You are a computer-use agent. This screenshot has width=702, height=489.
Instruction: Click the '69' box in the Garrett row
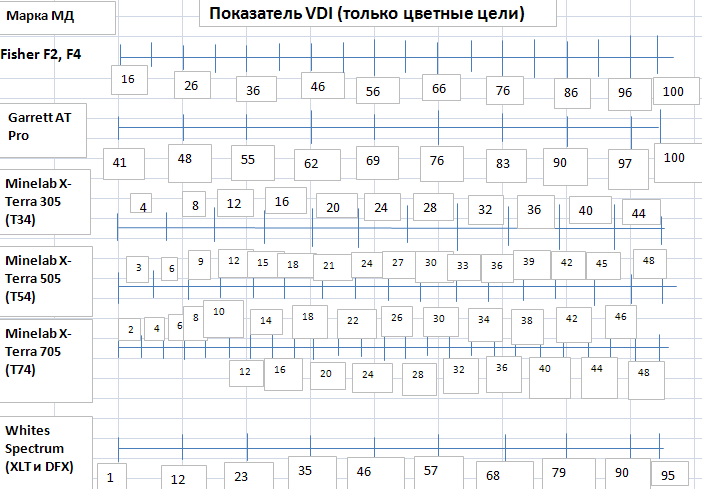(377, 163)
